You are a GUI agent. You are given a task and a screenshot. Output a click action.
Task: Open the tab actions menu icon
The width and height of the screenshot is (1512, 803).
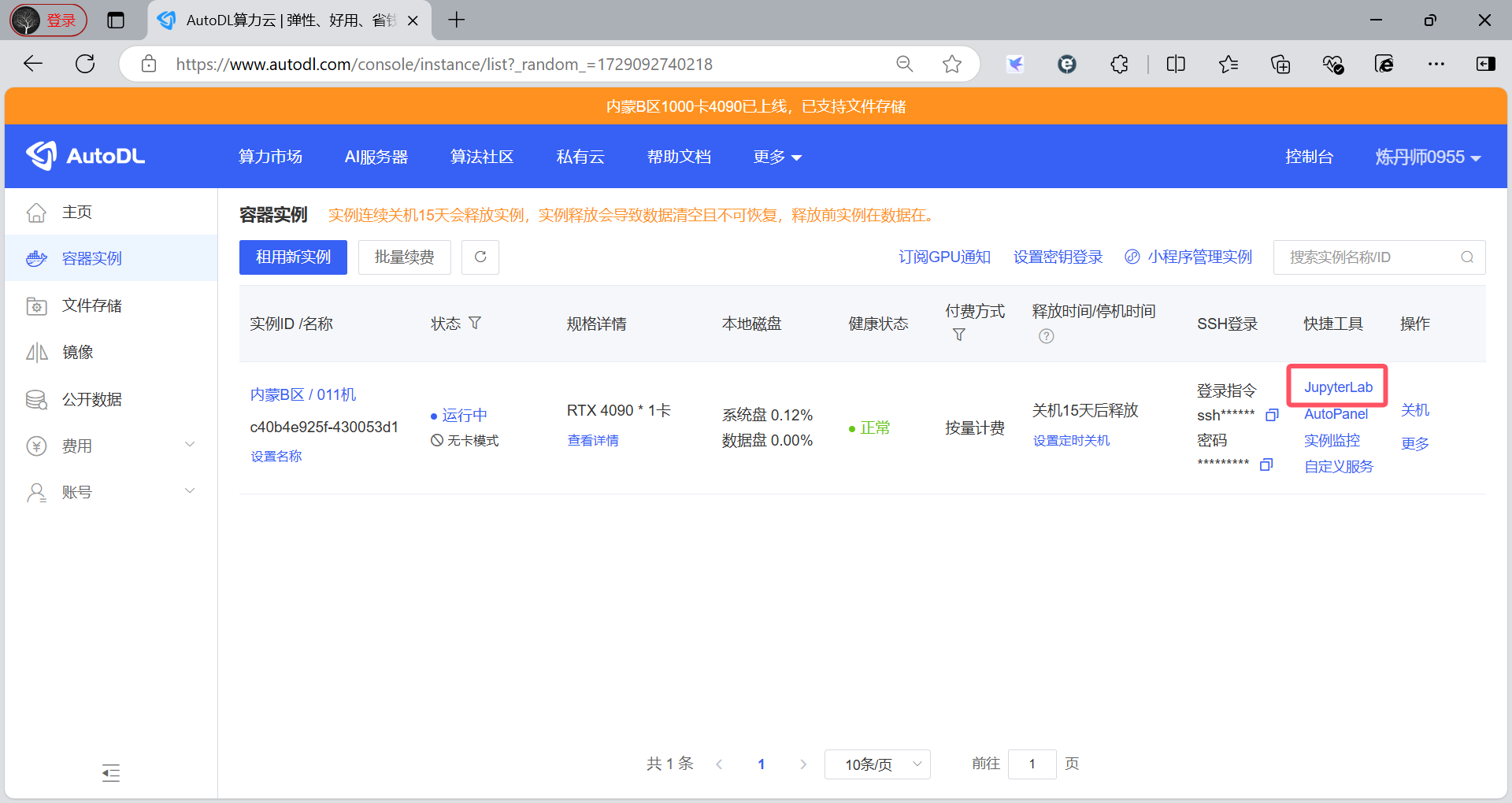tap(116, 20)
